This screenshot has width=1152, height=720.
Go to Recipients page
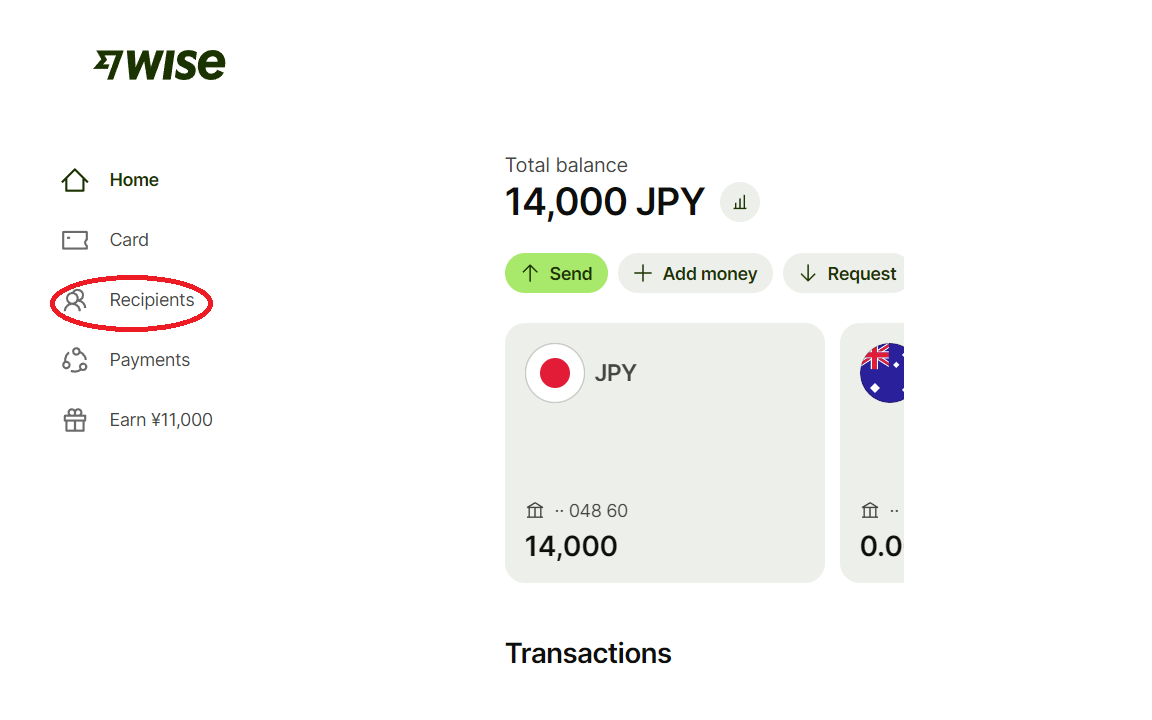pyautogui.click(x=152, y=300)
